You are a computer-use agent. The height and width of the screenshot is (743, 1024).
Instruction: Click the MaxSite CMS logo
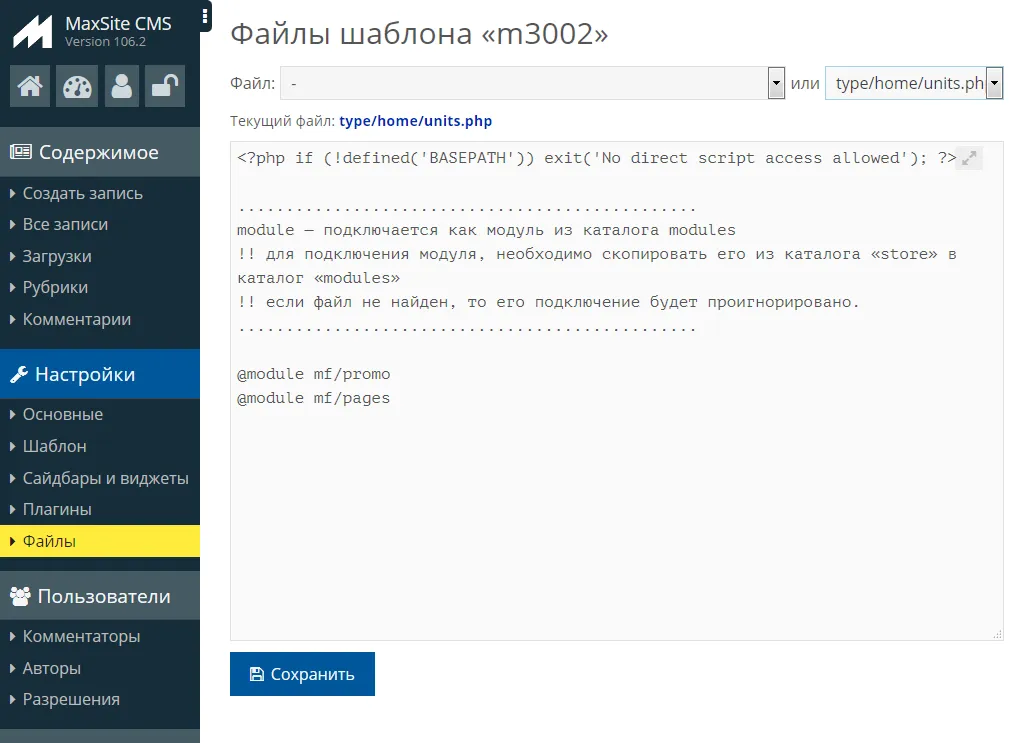32,31
